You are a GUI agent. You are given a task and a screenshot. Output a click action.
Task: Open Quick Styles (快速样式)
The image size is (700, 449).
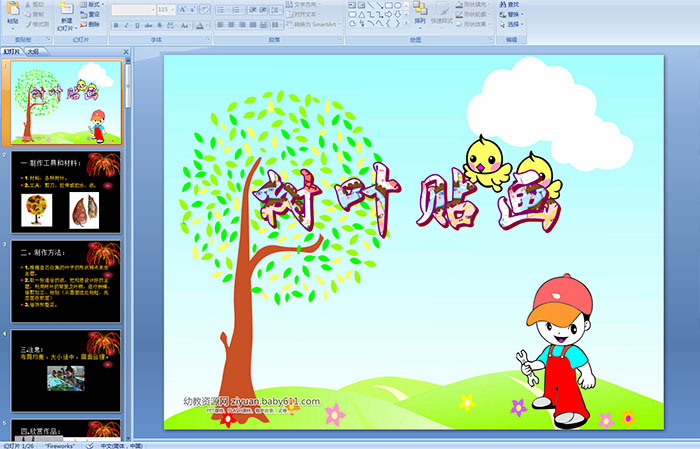(442, 14)
